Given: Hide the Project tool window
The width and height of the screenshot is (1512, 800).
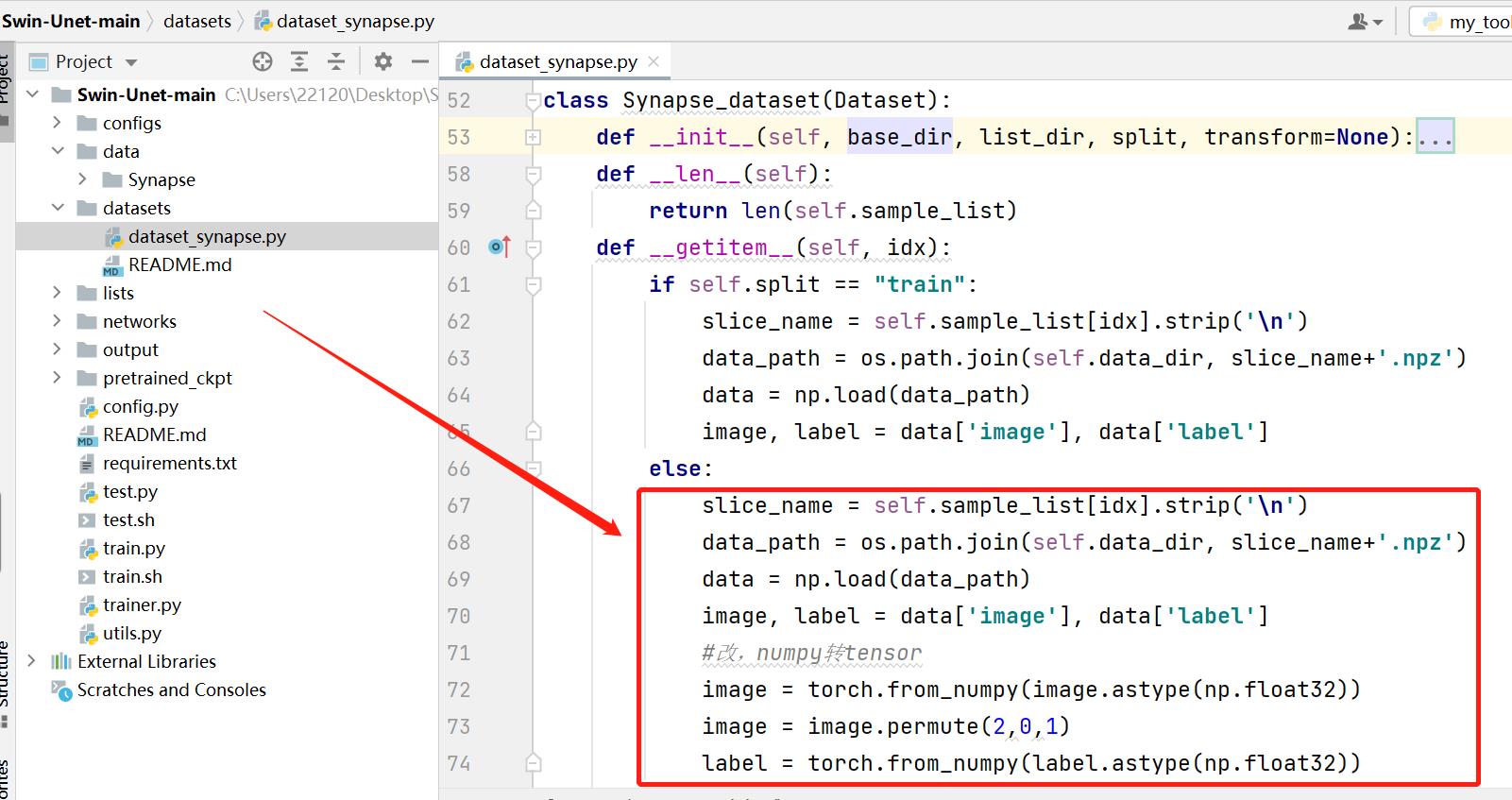Looking at the screenshot, I should (420, 61).
